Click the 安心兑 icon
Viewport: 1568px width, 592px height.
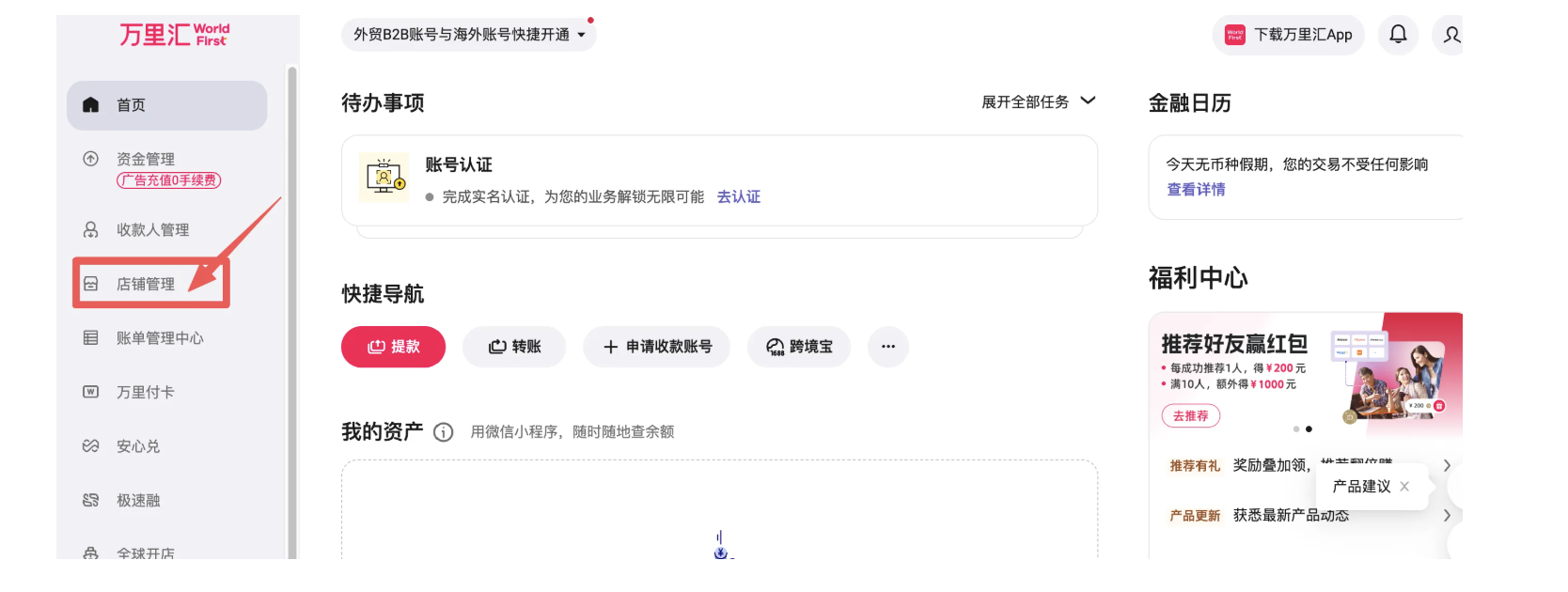[90, 445]
